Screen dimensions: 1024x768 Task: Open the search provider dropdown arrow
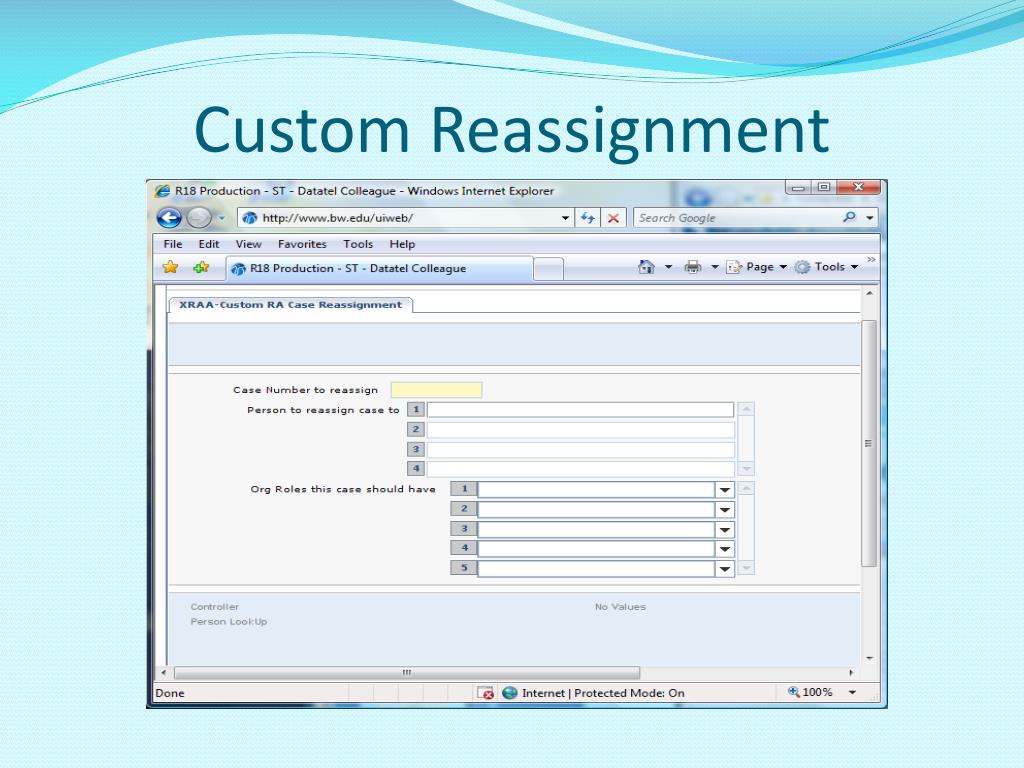click(870, 218)
